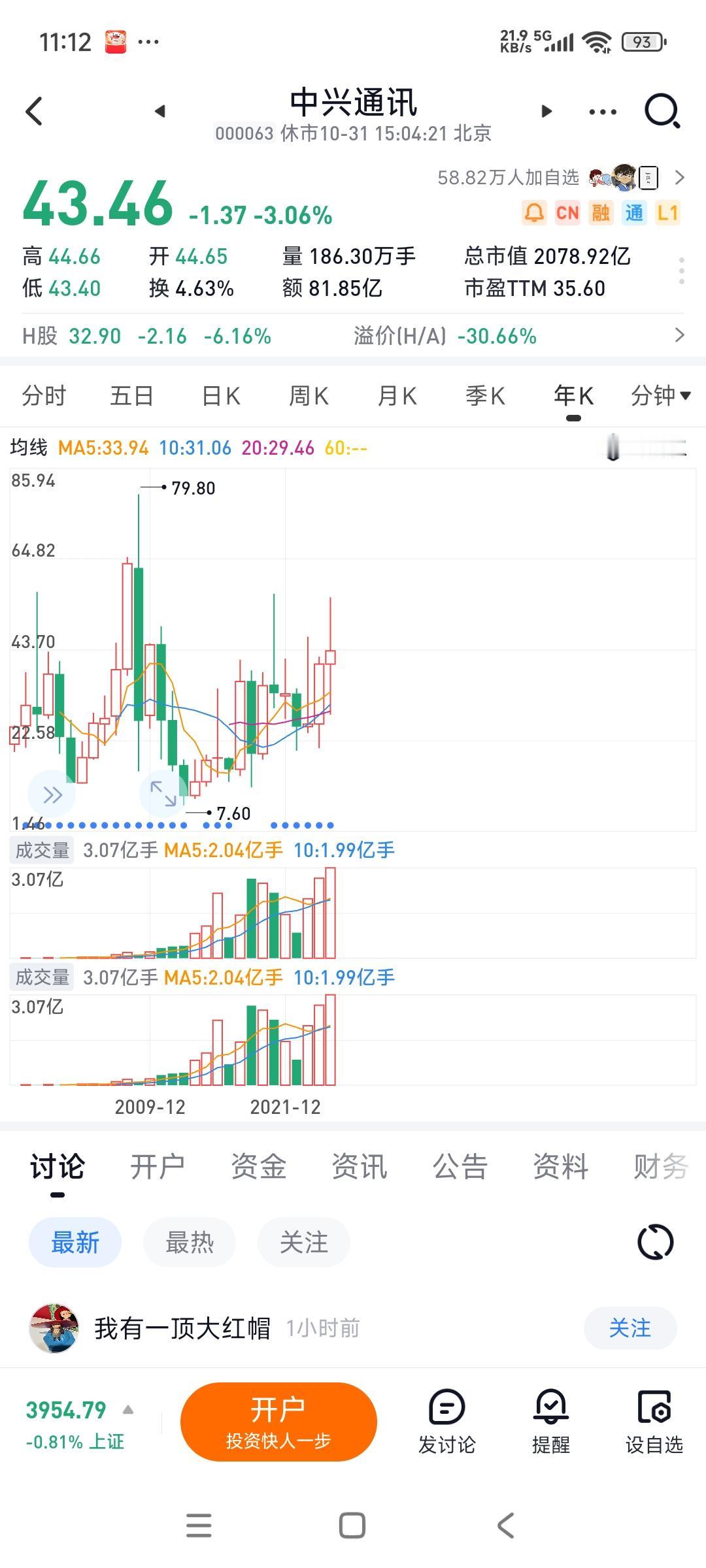
Task: Tap Android home square button
Action: coord(352,1526)
